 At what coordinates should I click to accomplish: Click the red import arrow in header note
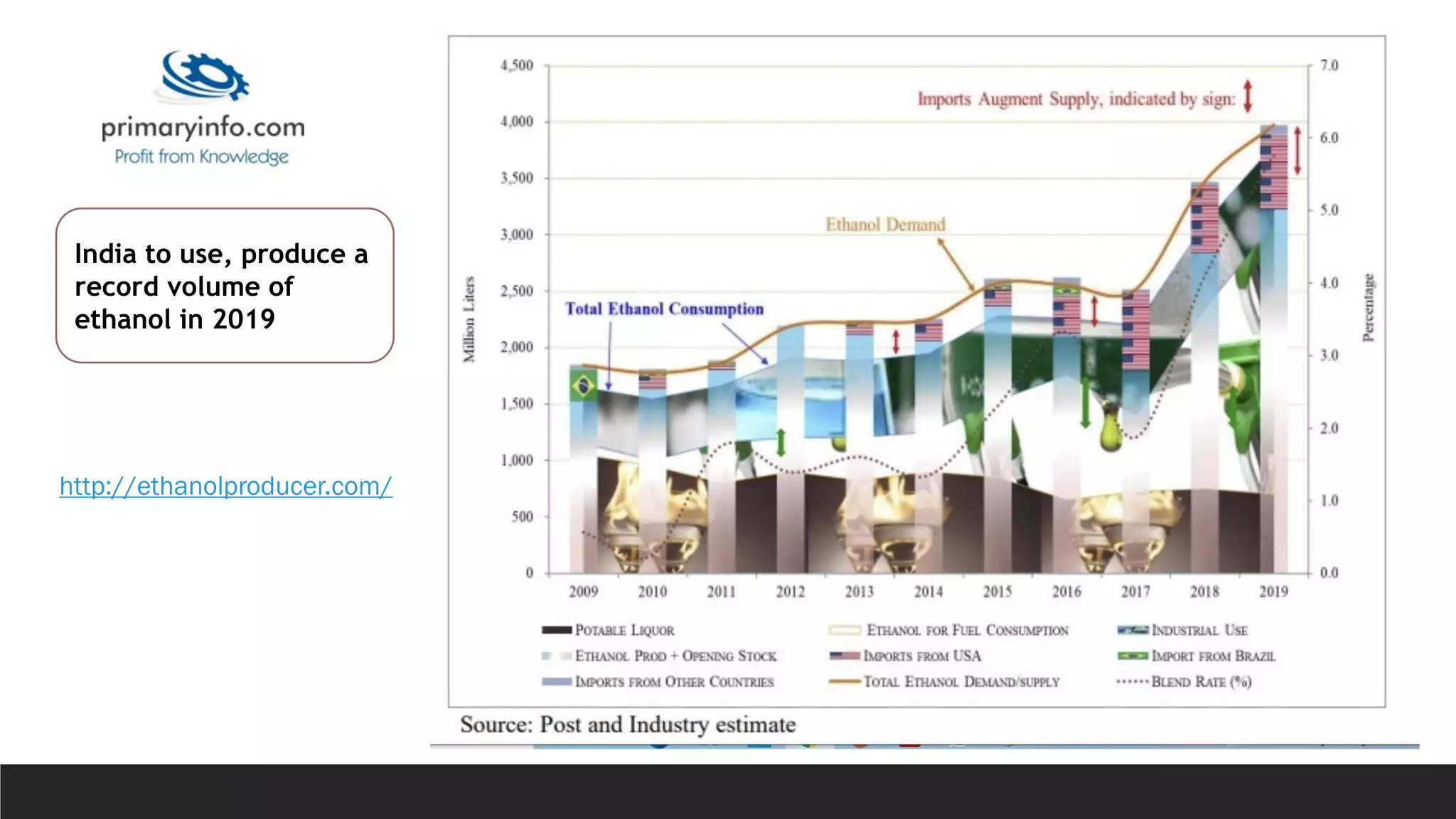(1248, 96)
